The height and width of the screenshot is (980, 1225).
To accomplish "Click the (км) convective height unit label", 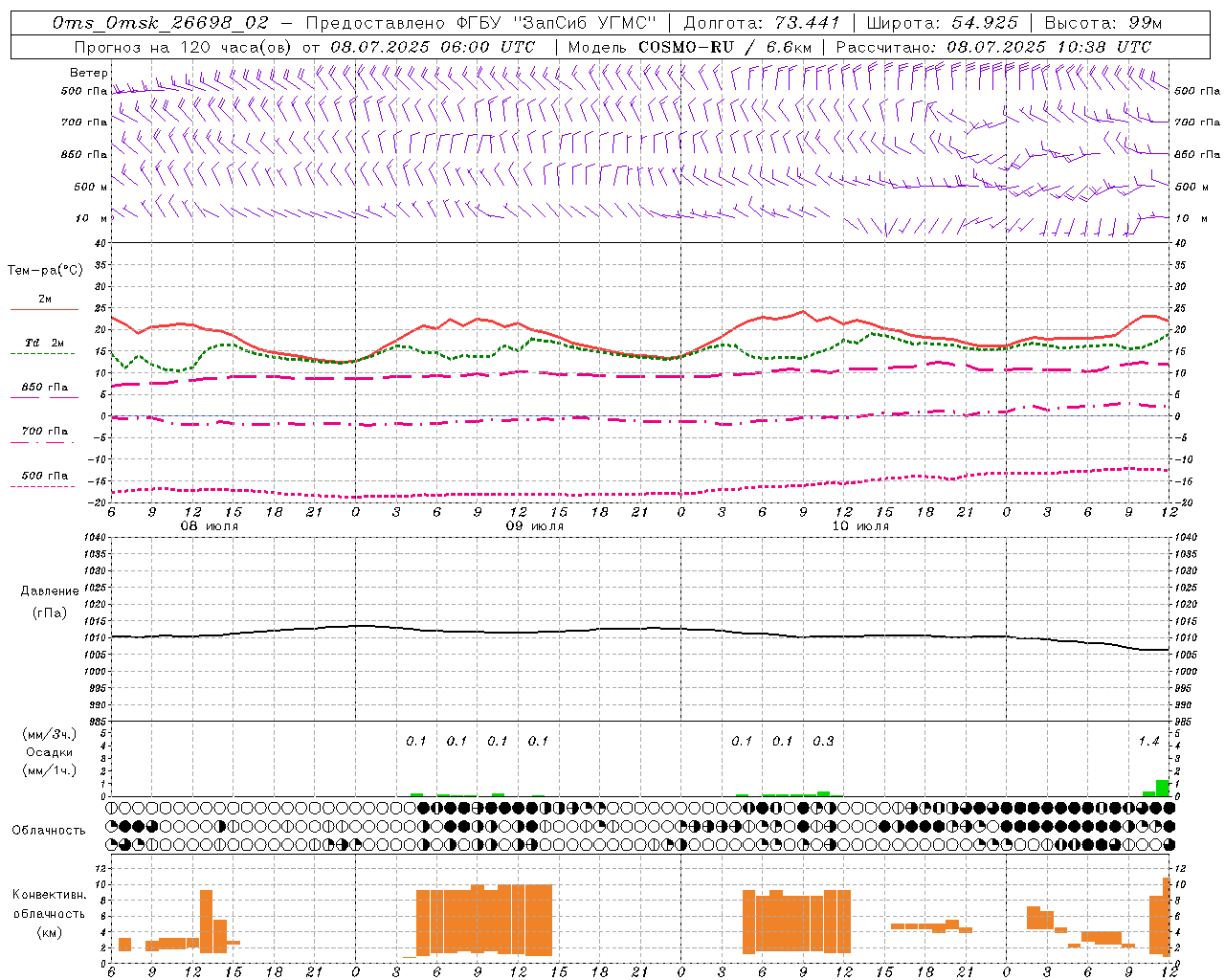I will (x=49, y=931).
